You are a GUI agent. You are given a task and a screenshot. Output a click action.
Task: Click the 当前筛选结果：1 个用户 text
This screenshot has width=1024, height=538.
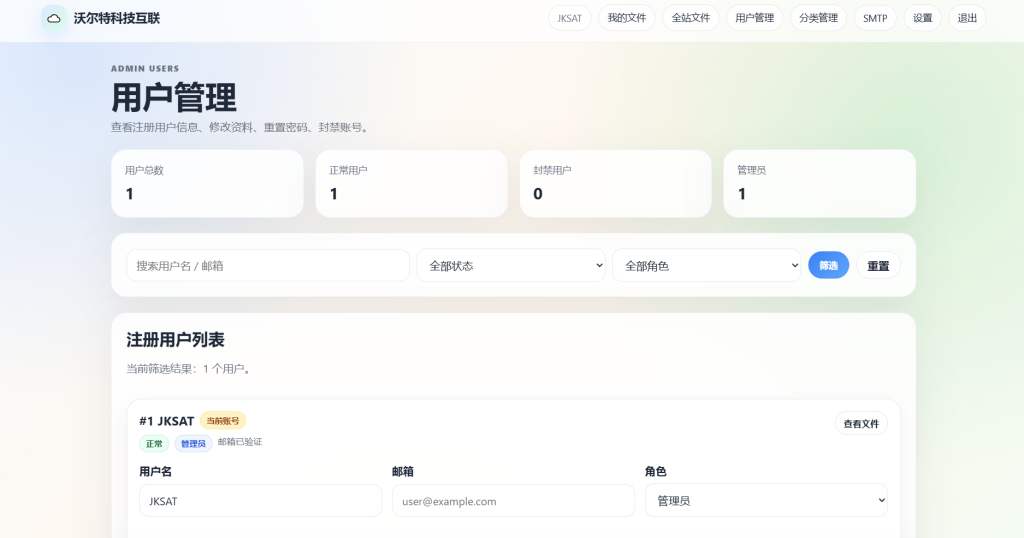pos(189,369)
